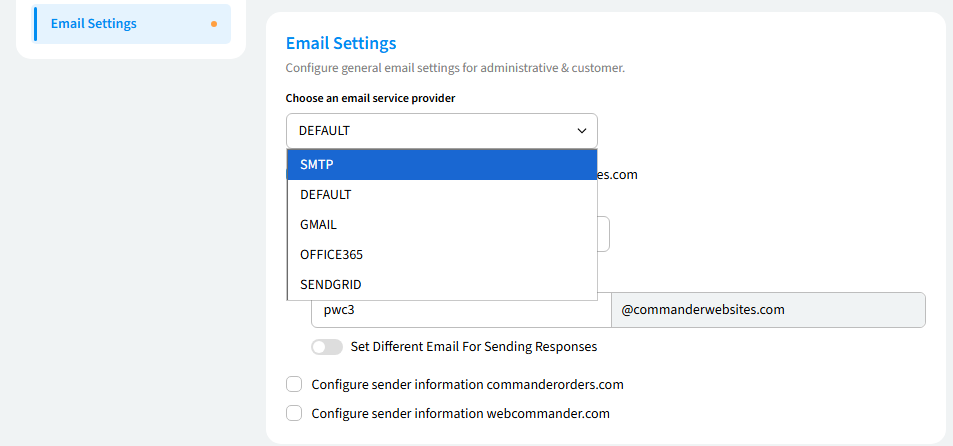Enable the webcommander.com sender information checkbox

(294, 413)
